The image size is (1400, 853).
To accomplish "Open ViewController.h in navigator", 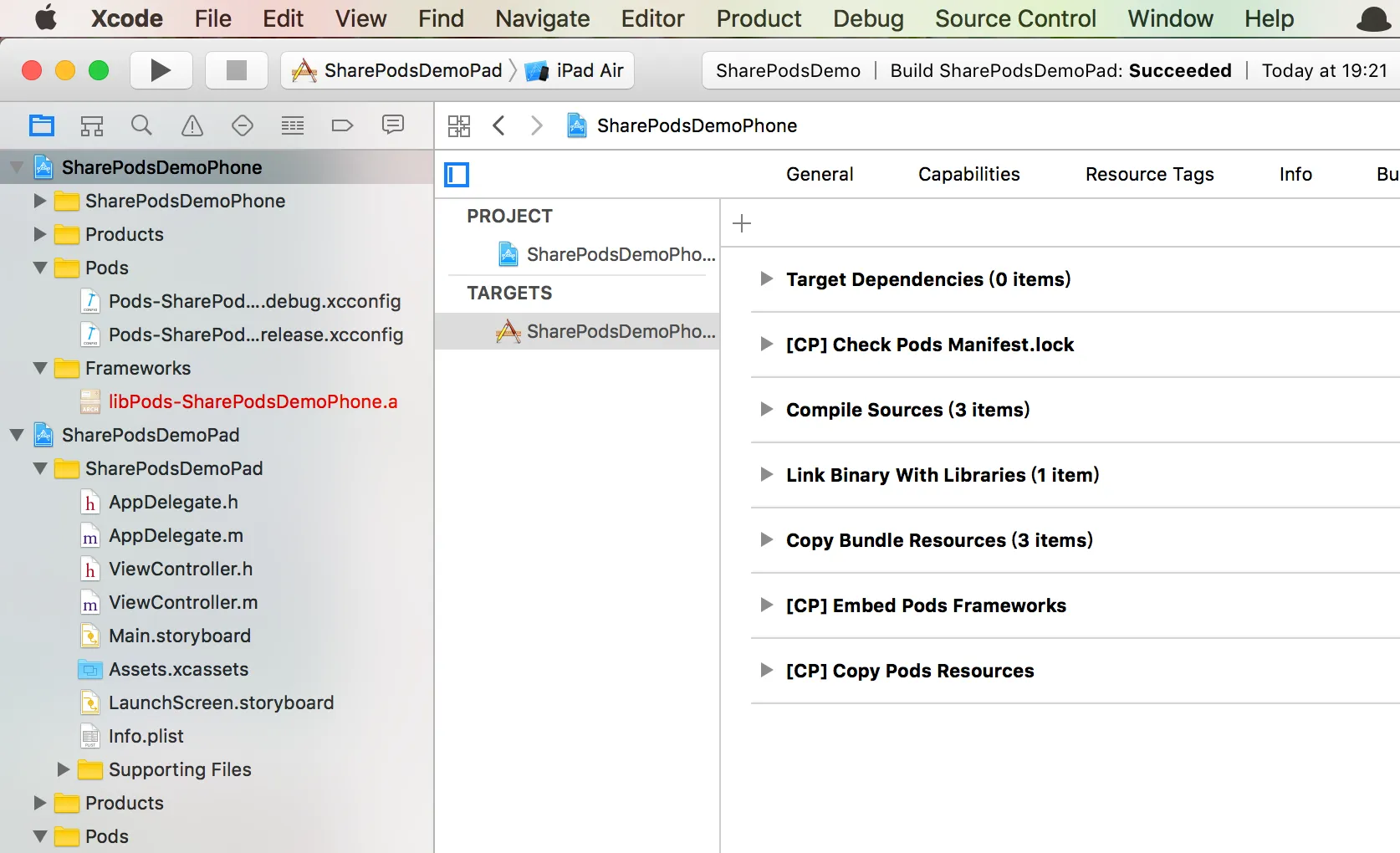I will (181, 569).
